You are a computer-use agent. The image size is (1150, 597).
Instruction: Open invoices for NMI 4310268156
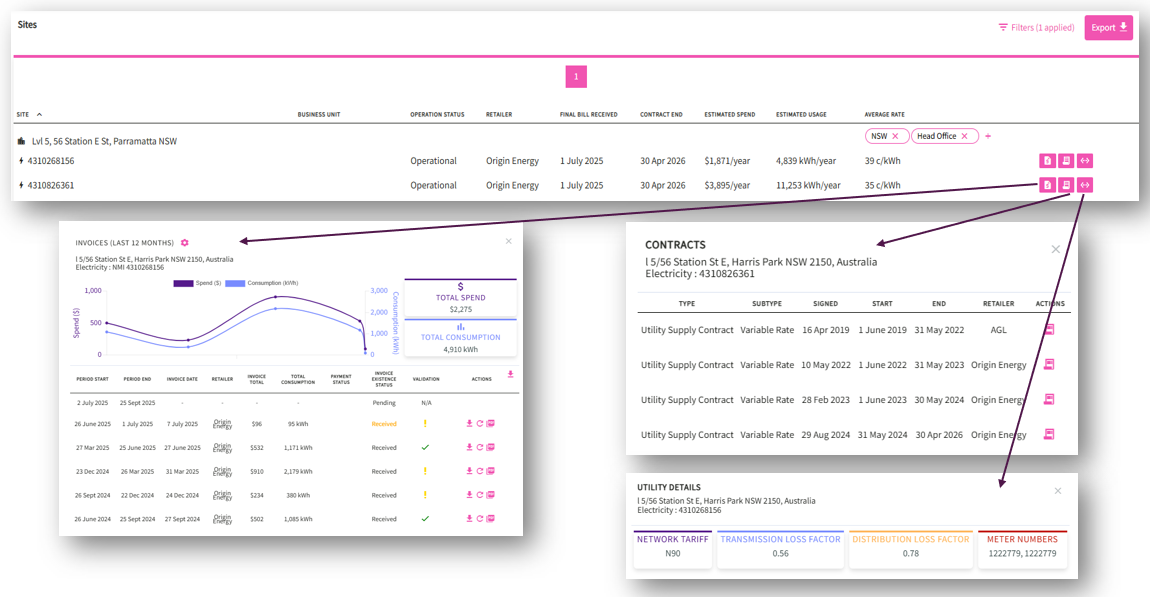click(x=1047, y=161)
